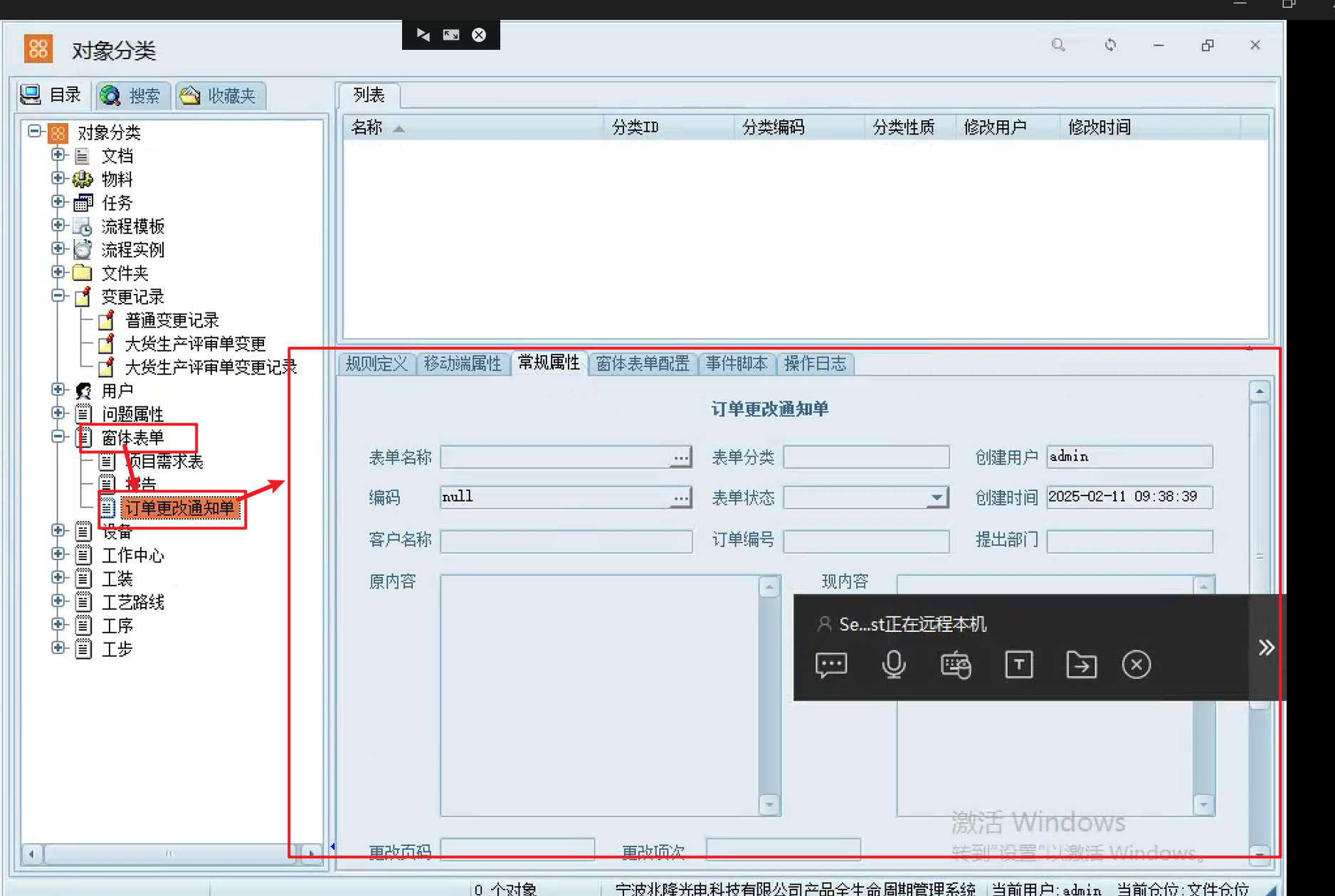Switch to the 事件脚本 tab

[x=737, y=364]
